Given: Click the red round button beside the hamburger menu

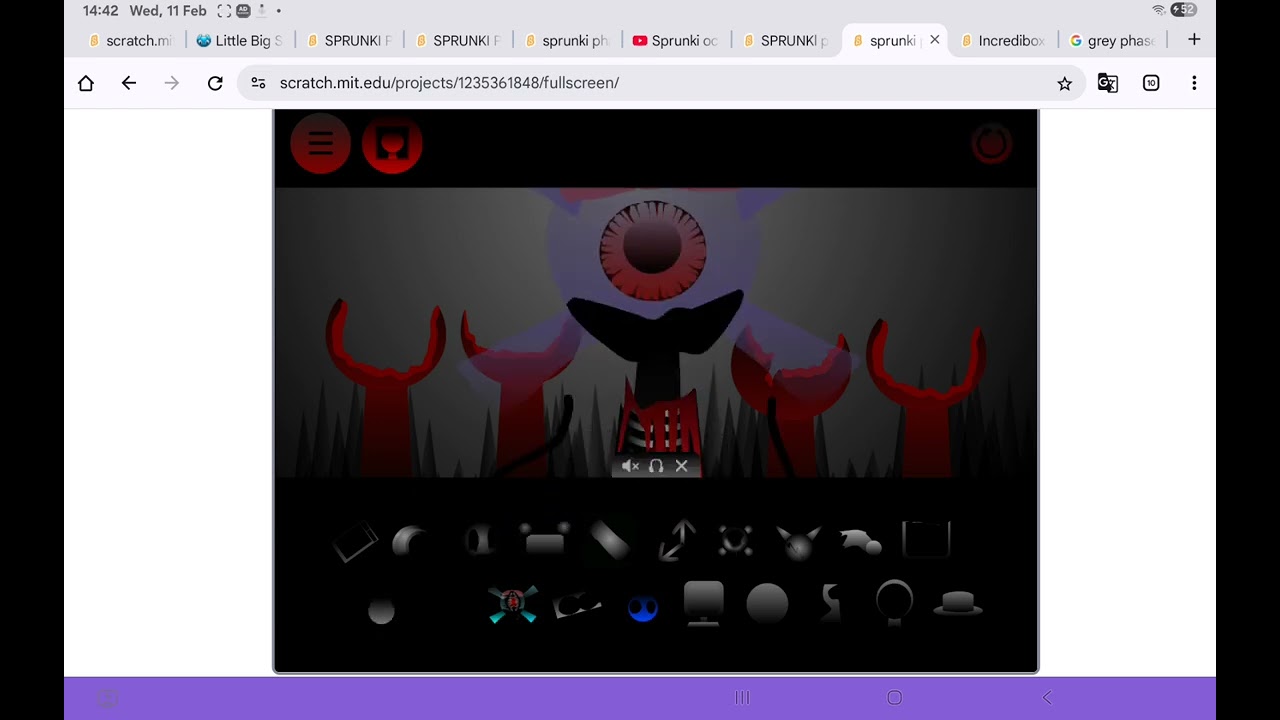Looking at the screenshot, I should (392, 144).
